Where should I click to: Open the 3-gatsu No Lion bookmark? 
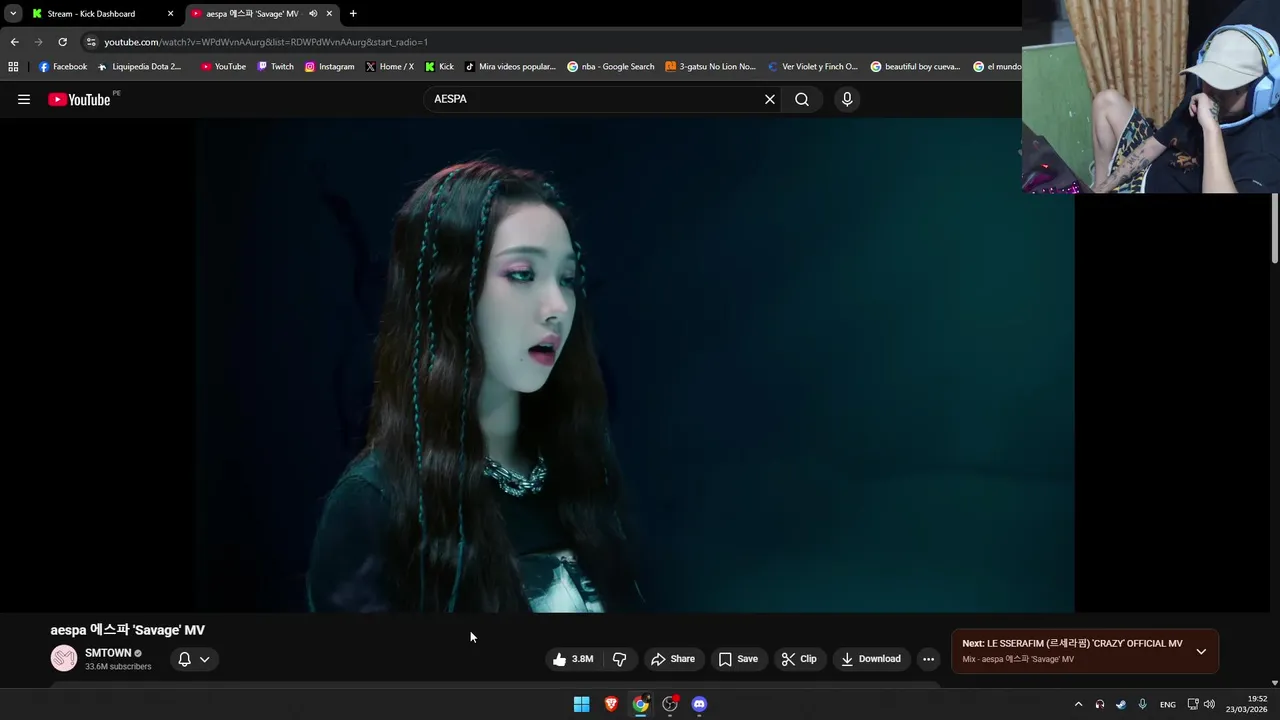710,67
